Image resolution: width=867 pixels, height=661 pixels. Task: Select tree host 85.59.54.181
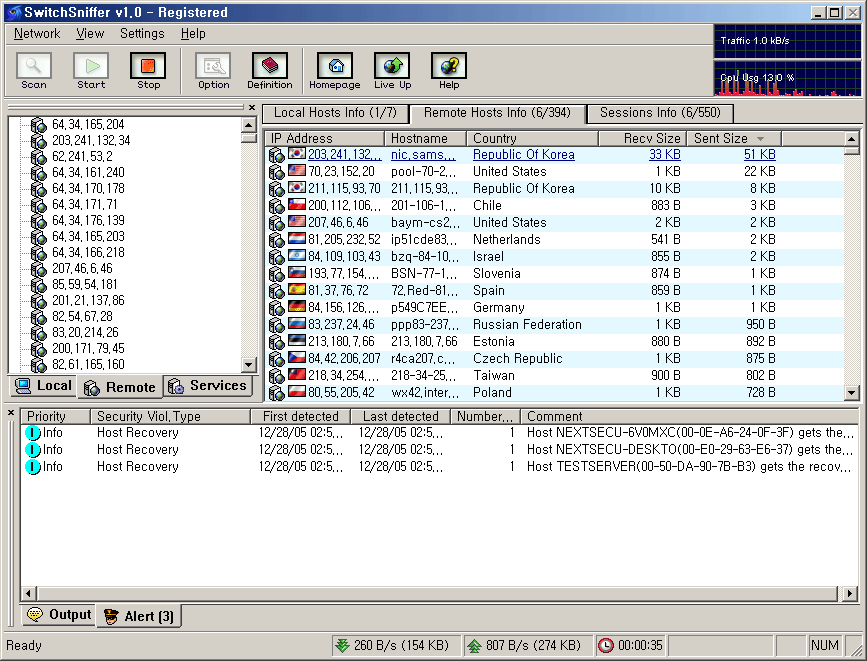[x=85, y=284]
